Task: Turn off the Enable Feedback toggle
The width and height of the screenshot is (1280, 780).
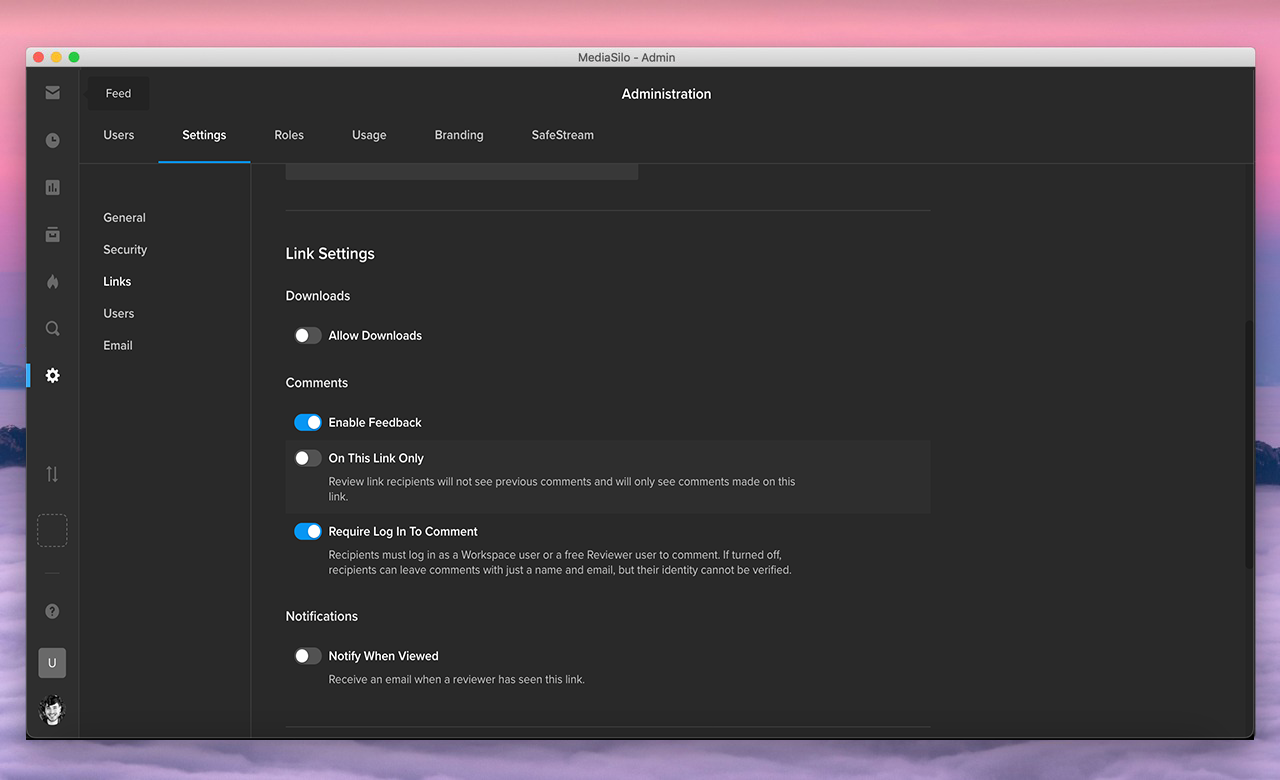Action: tap(308, 423)
